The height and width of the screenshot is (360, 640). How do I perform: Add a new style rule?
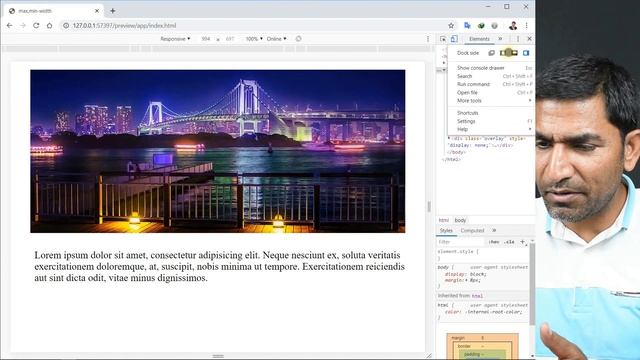(x=522, y=242)
